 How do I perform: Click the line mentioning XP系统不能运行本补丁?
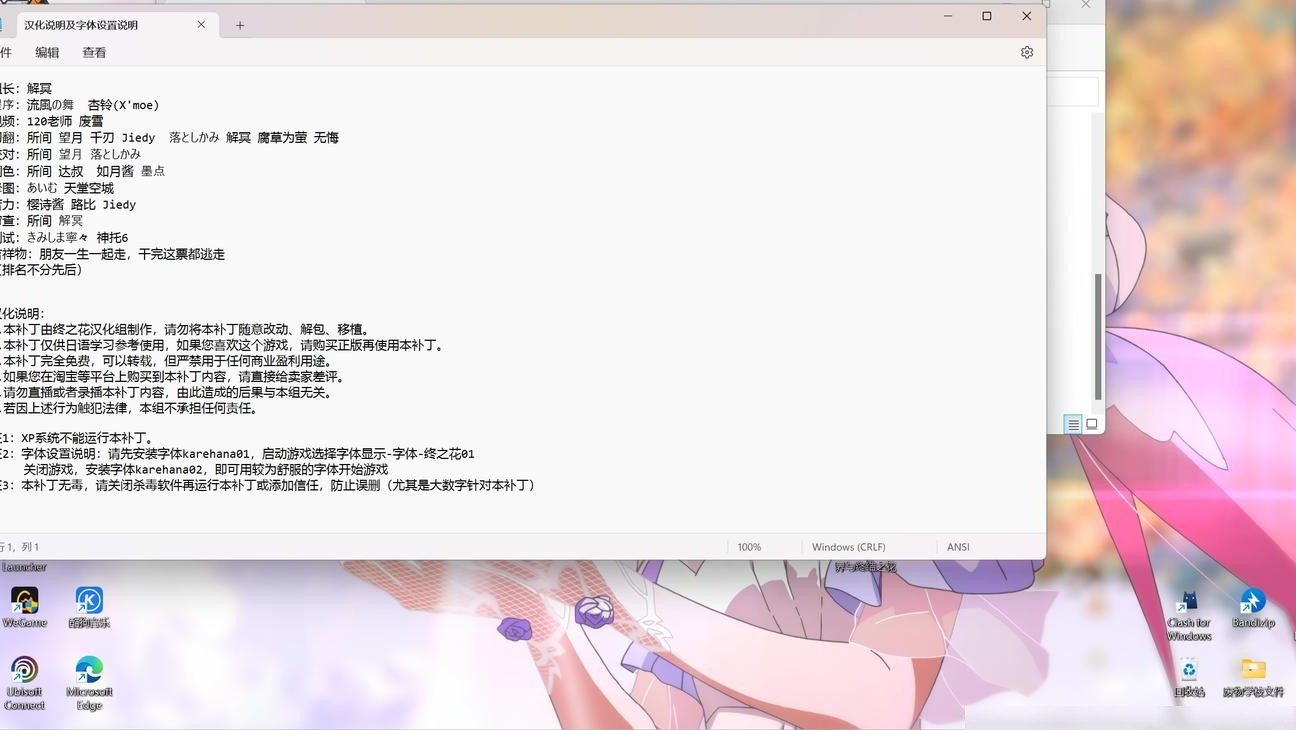77,438
